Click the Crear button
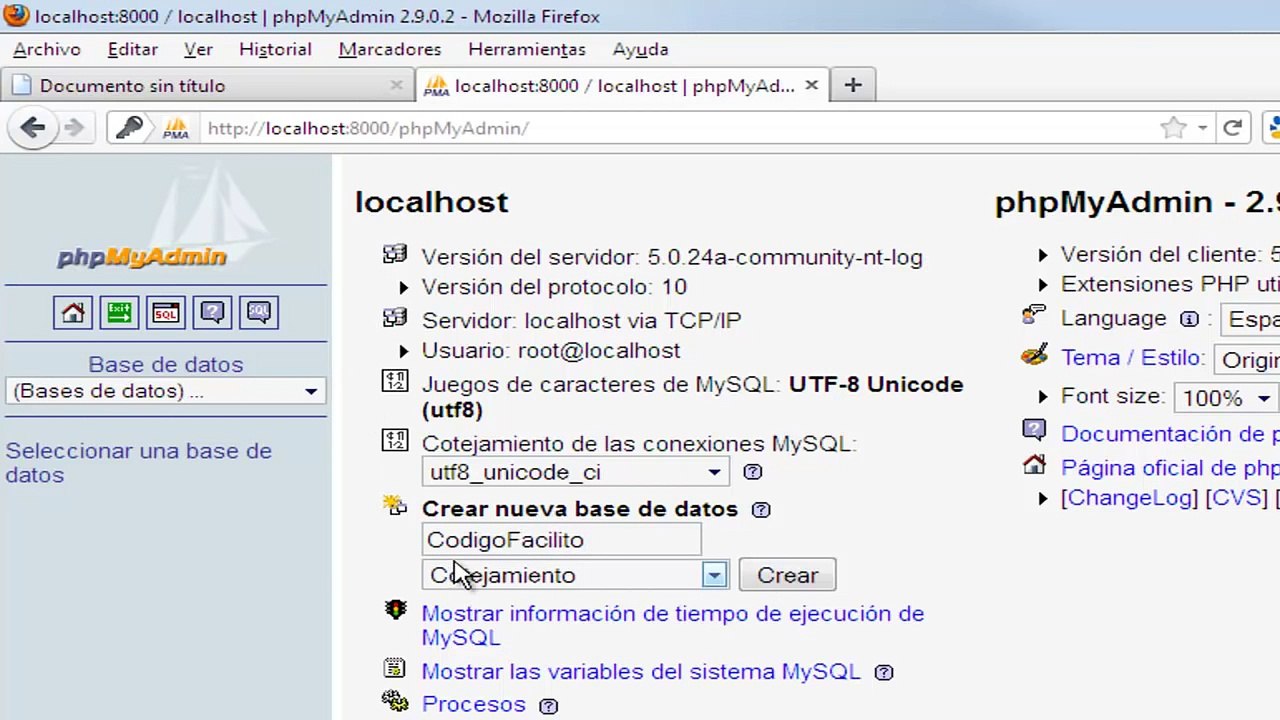 point(787,575)
